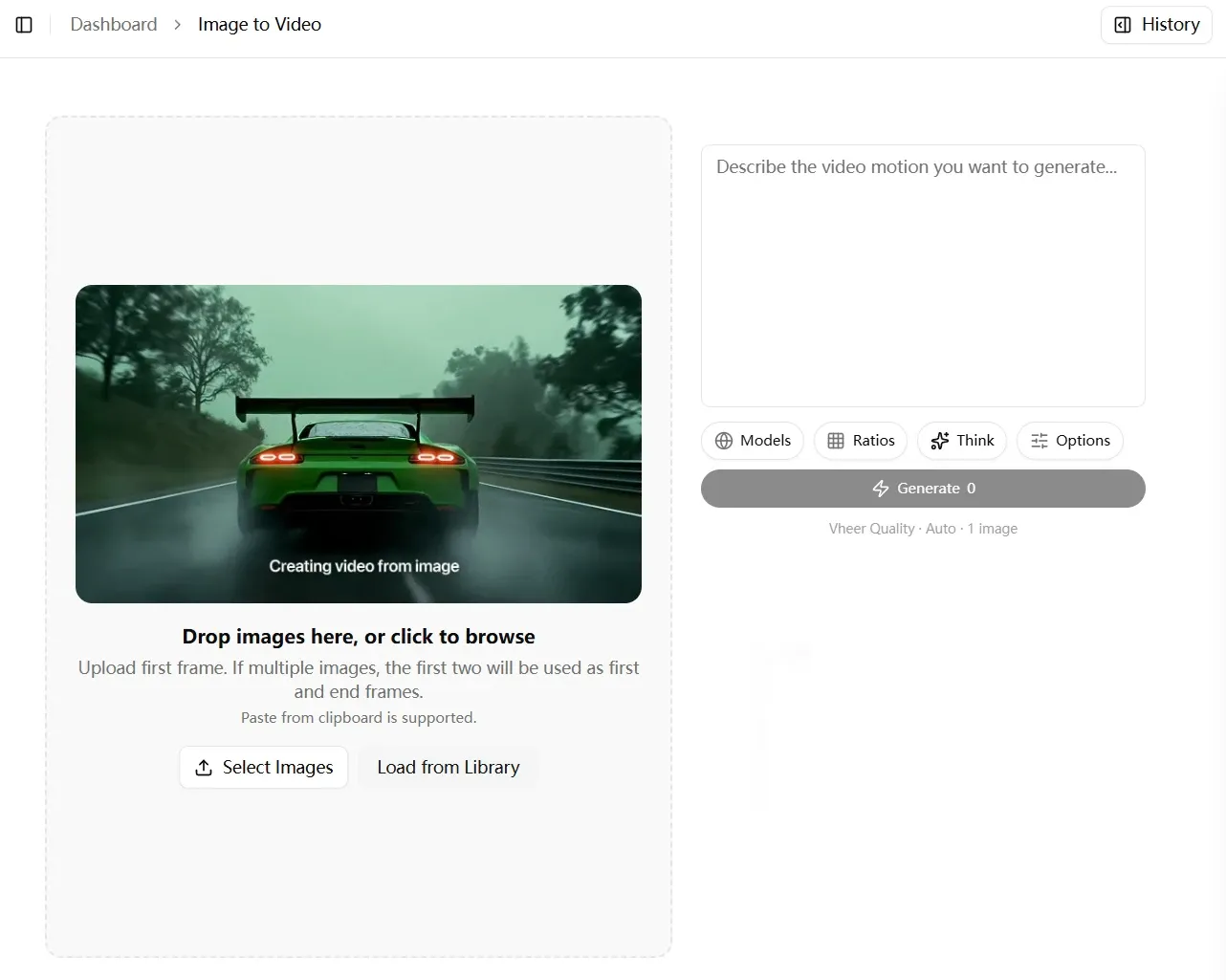1226x980 pixels.
Task: Click the Select Images upload button
Action: click(264, 768)
